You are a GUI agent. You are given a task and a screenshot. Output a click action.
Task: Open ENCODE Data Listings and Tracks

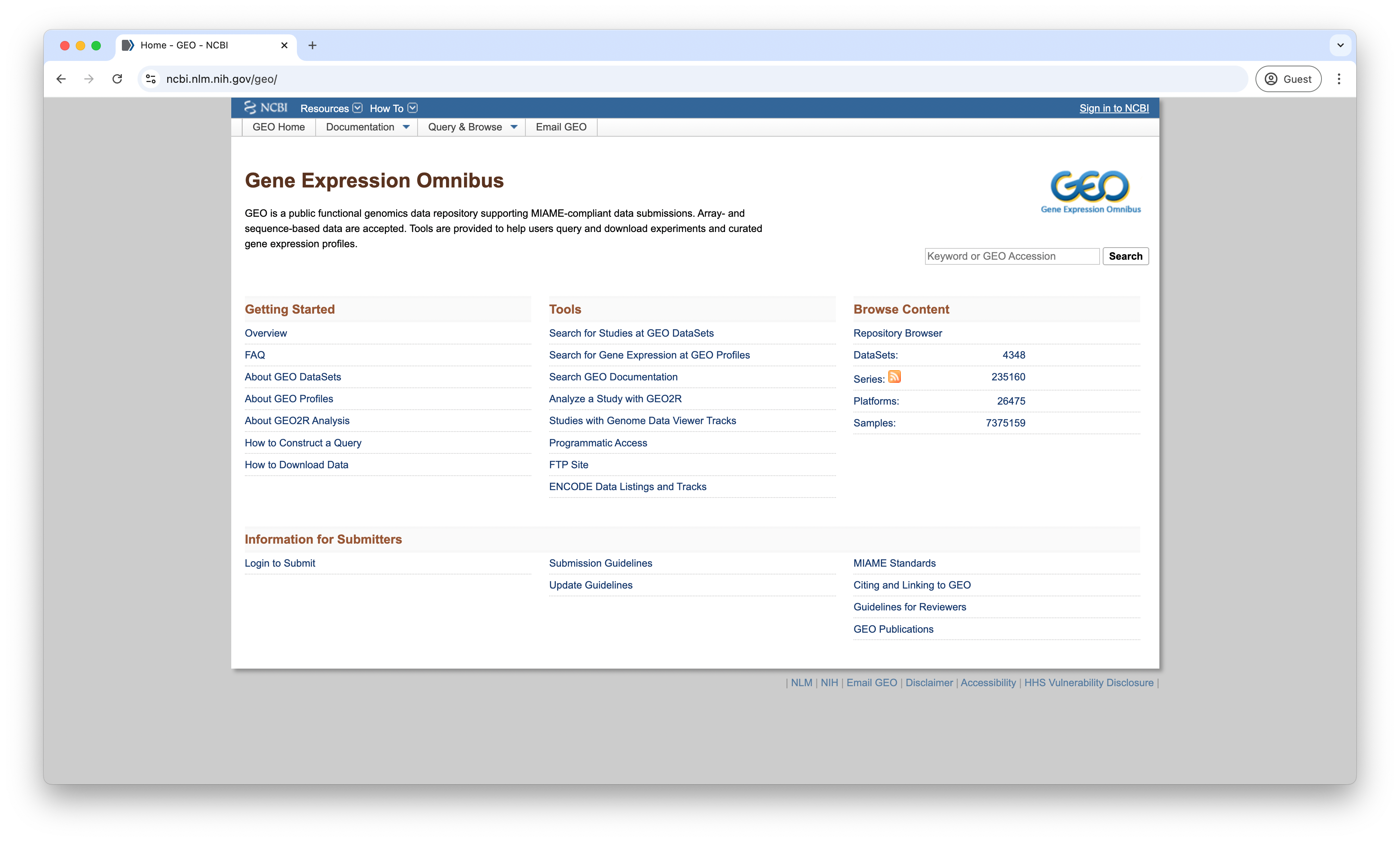(x=628, y=487)
